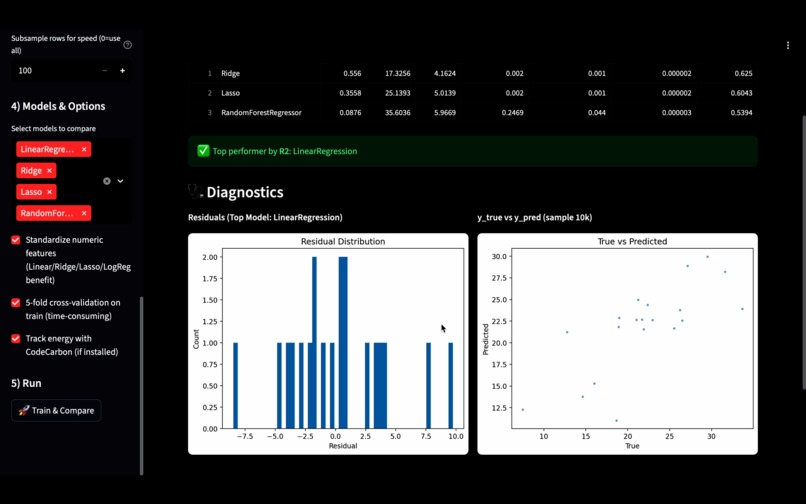Select the 0.6043 value in the Lasso row
Image resolution: width=806 pixels, height=504 pixels.
click(x=741, y=93)
